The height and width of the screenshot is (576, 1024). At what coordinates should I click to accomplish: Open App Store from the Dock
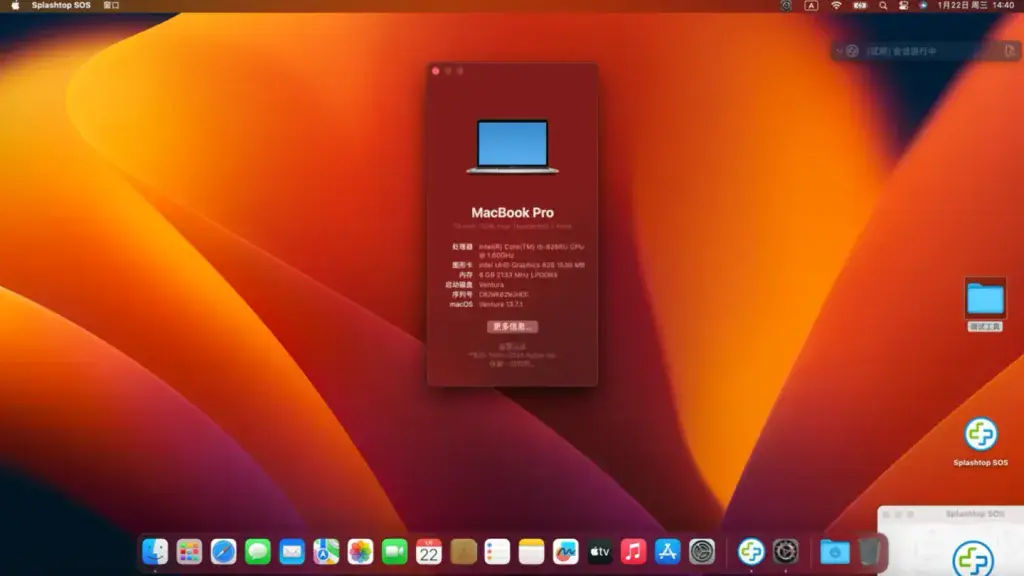coord(667,552)
